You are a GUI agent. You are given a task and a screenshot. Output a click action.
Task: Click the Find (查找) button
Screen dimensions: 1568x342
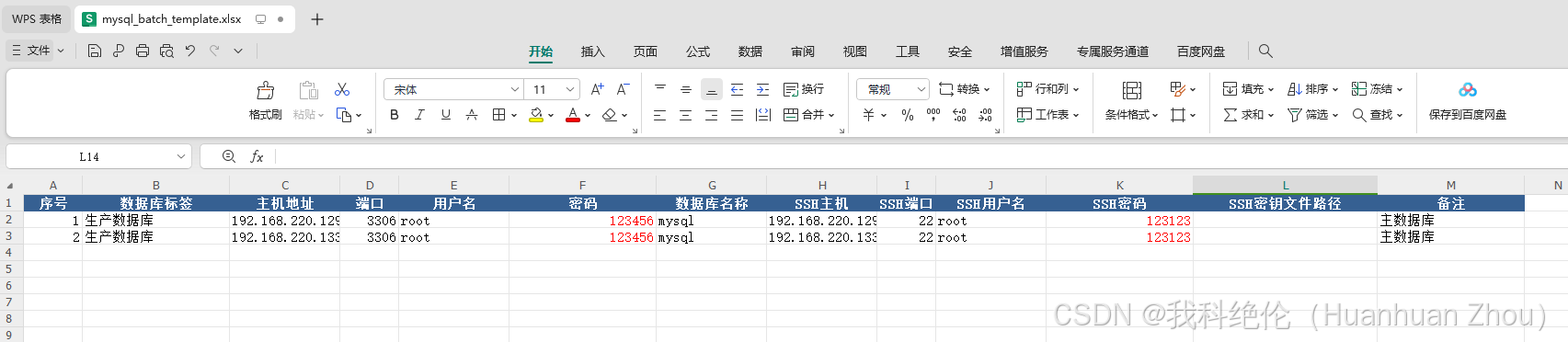(1377, 115)
